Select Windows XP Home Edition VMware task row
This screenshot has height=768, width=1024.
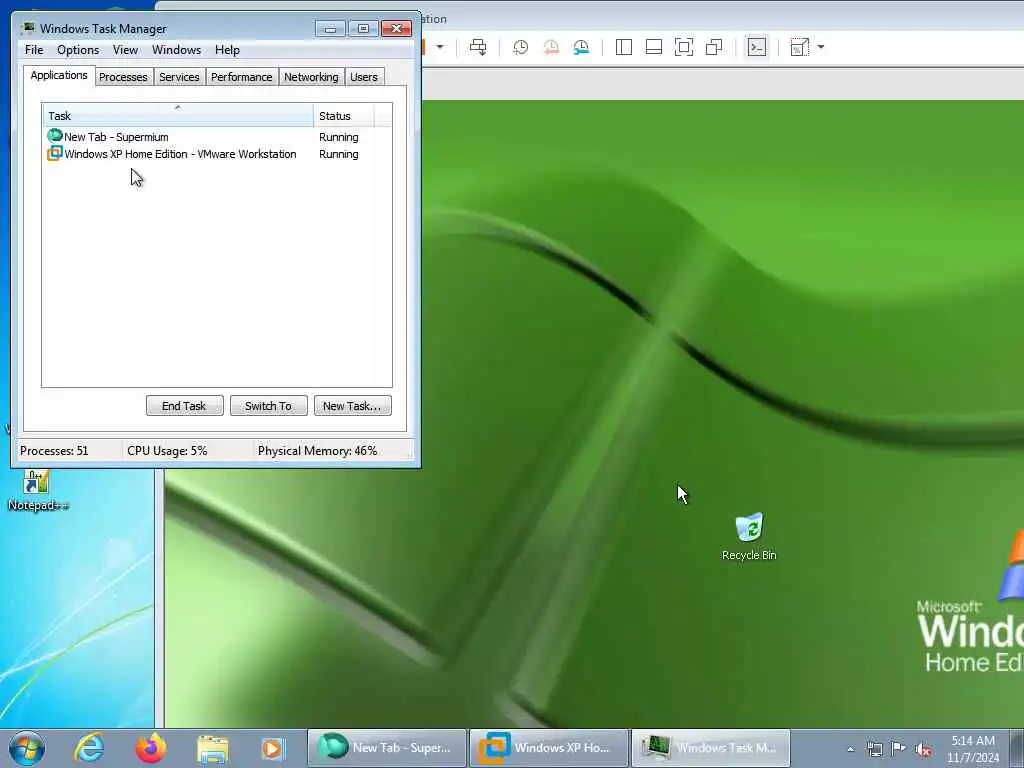217,154
